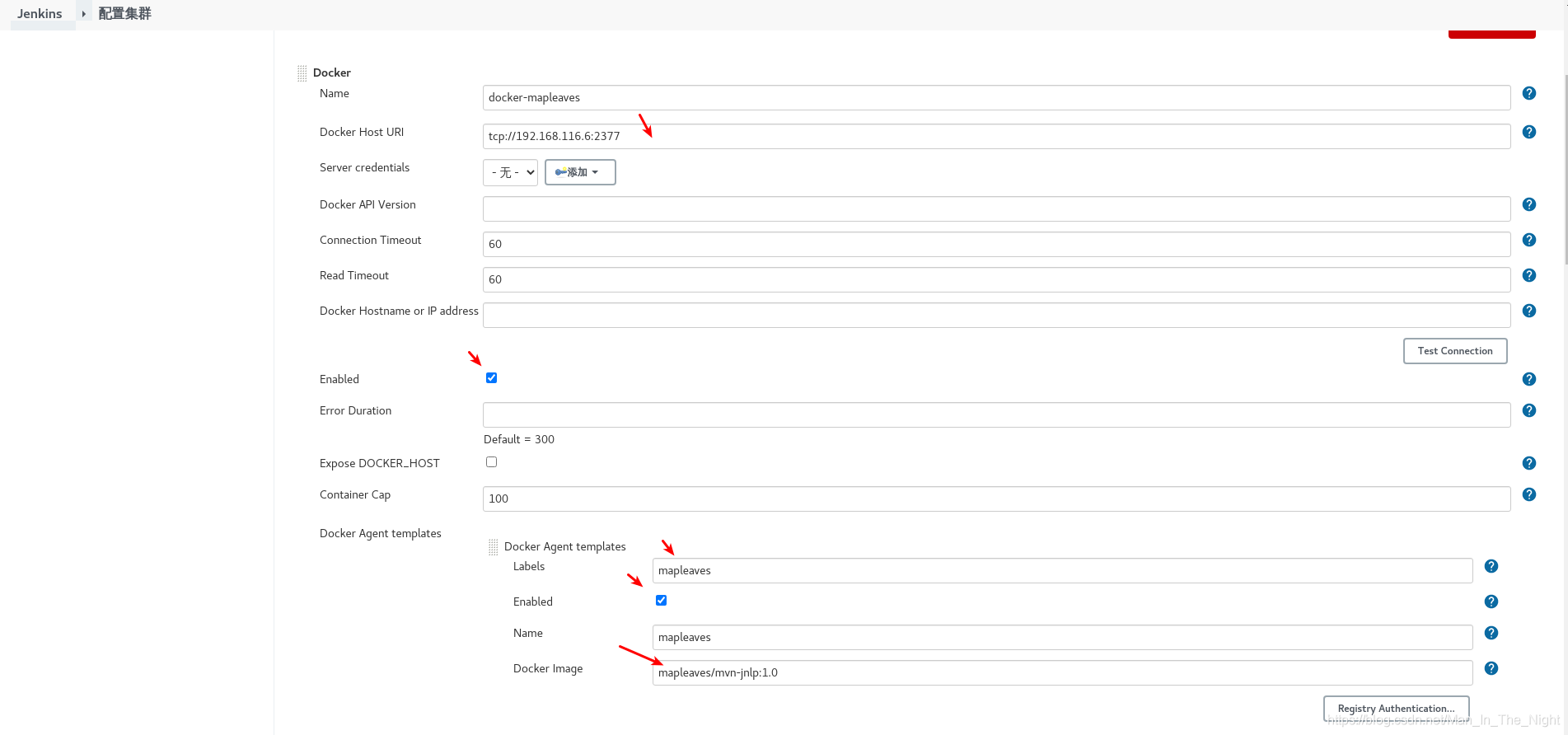The height and width of the screenshot is (735, 1568).
Task: Open help for Connection Timeout
Action: pos(1528,240)
